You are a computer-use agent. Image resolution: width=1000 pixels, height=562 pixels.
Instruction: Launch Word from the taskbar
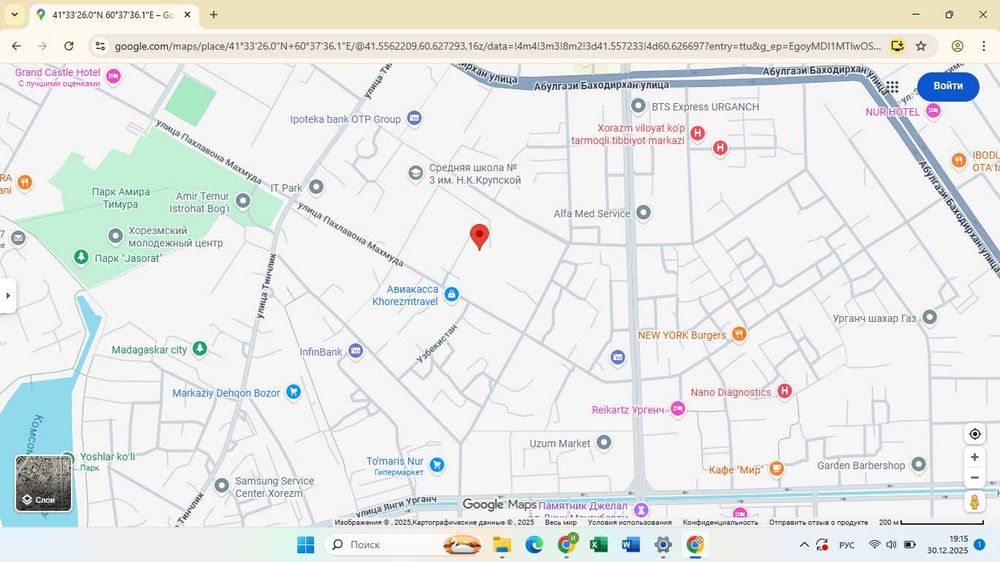(630, 545)
